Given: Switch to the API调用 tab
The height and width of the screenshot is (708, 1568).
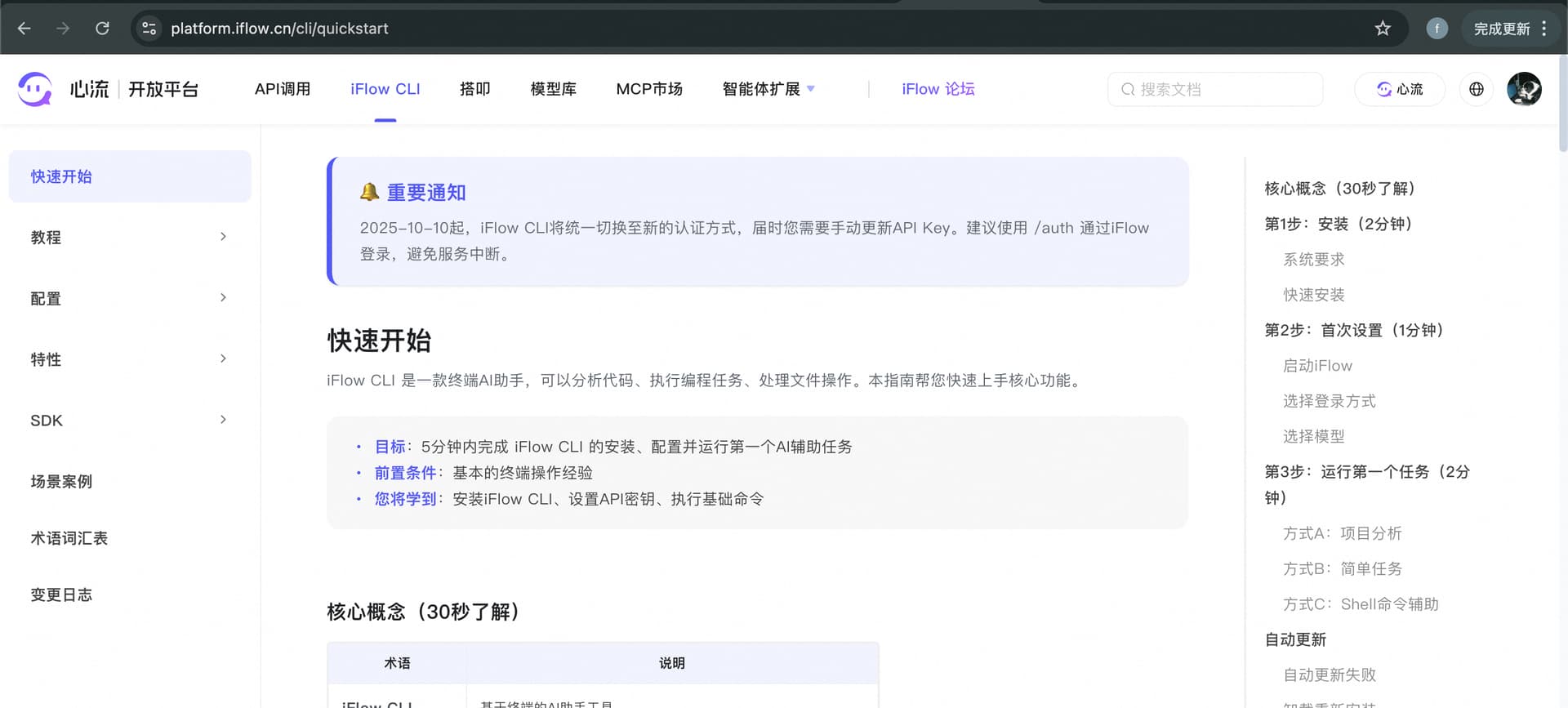Looking at the screenshot, I should [283, 89].
